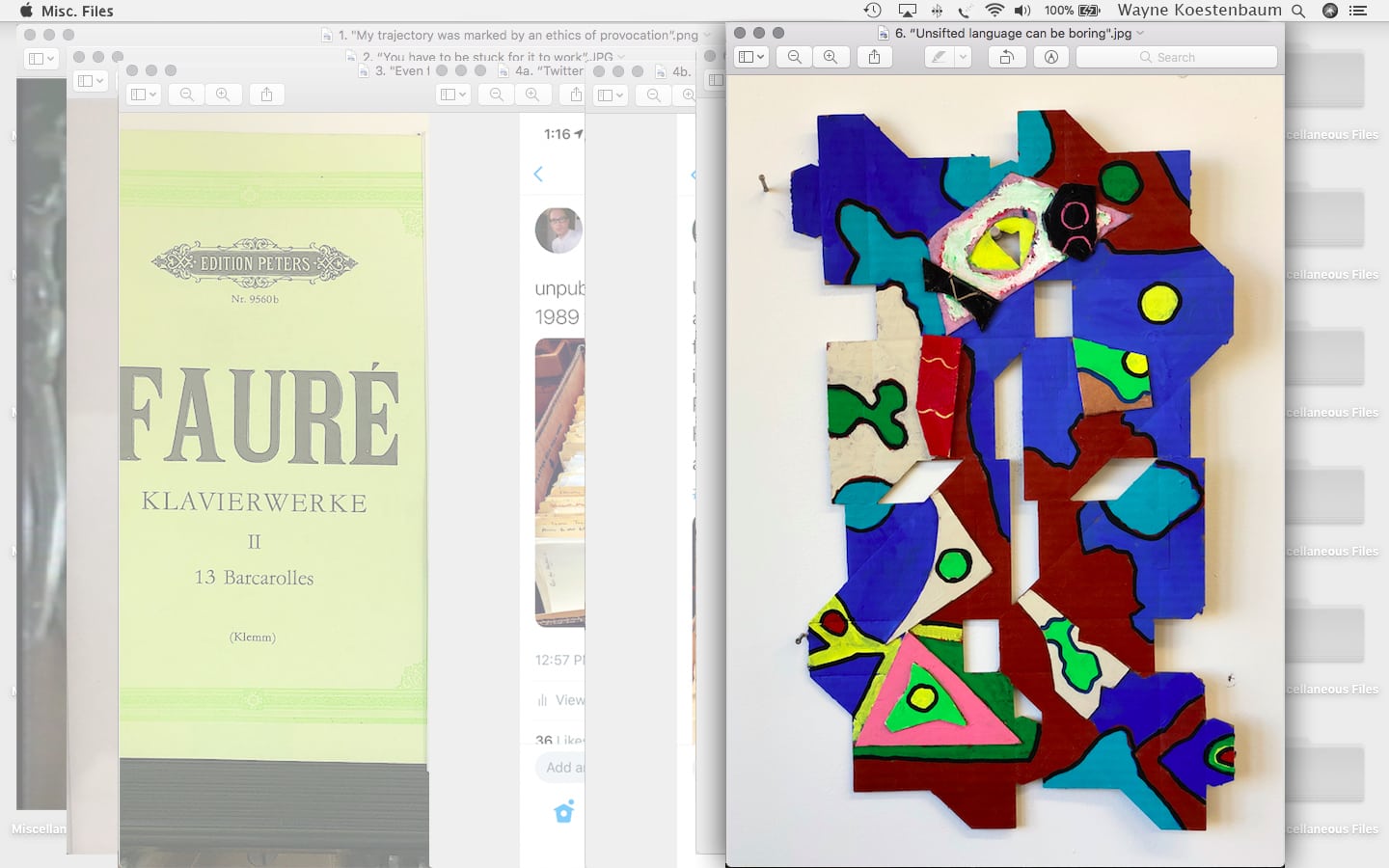
Task: Show the Markup toolbar in the front window
Action: click(1051, 57)
